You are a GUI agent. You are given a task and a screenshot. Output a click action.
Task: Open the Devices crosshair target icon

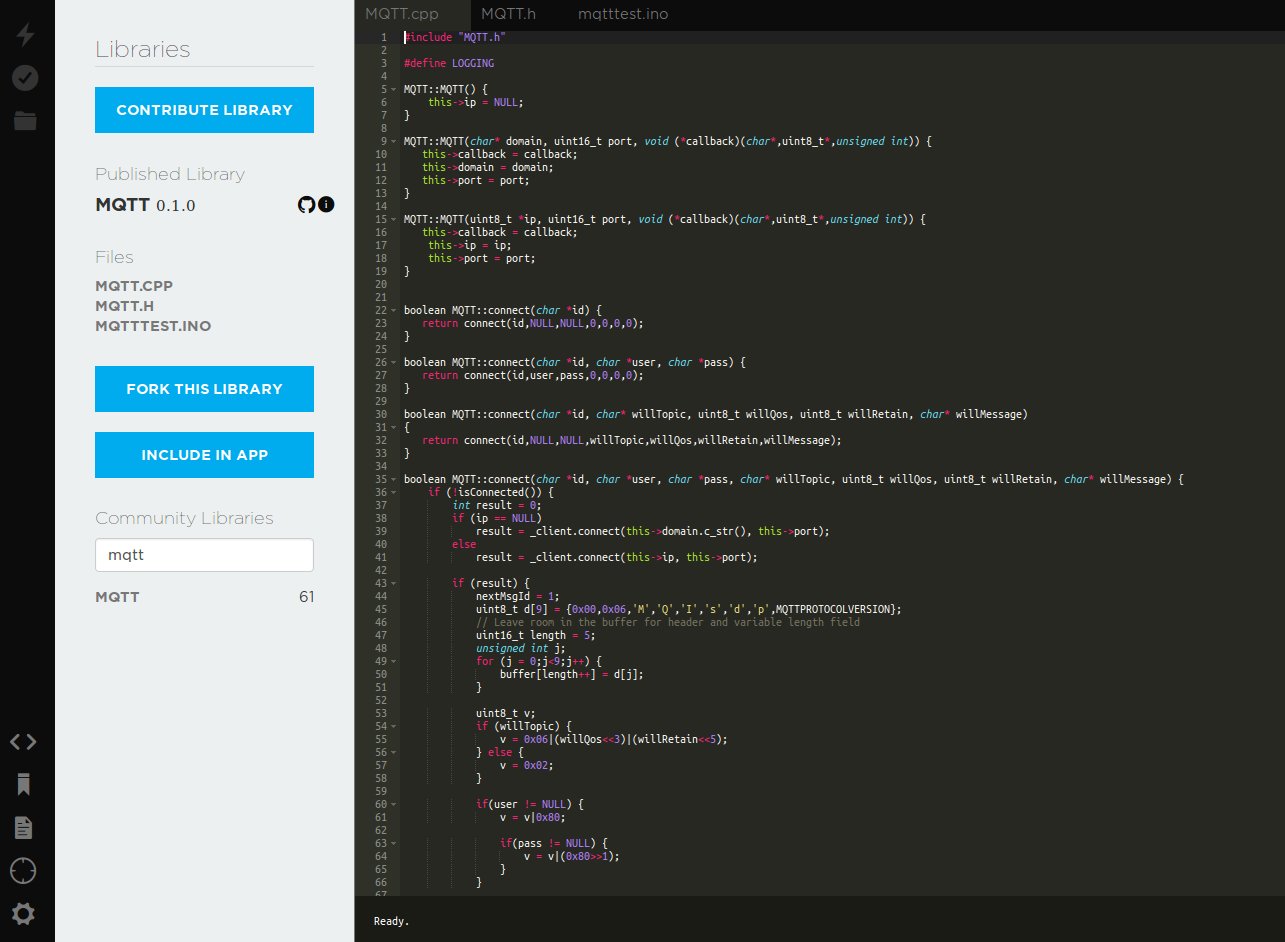(23, 871)
